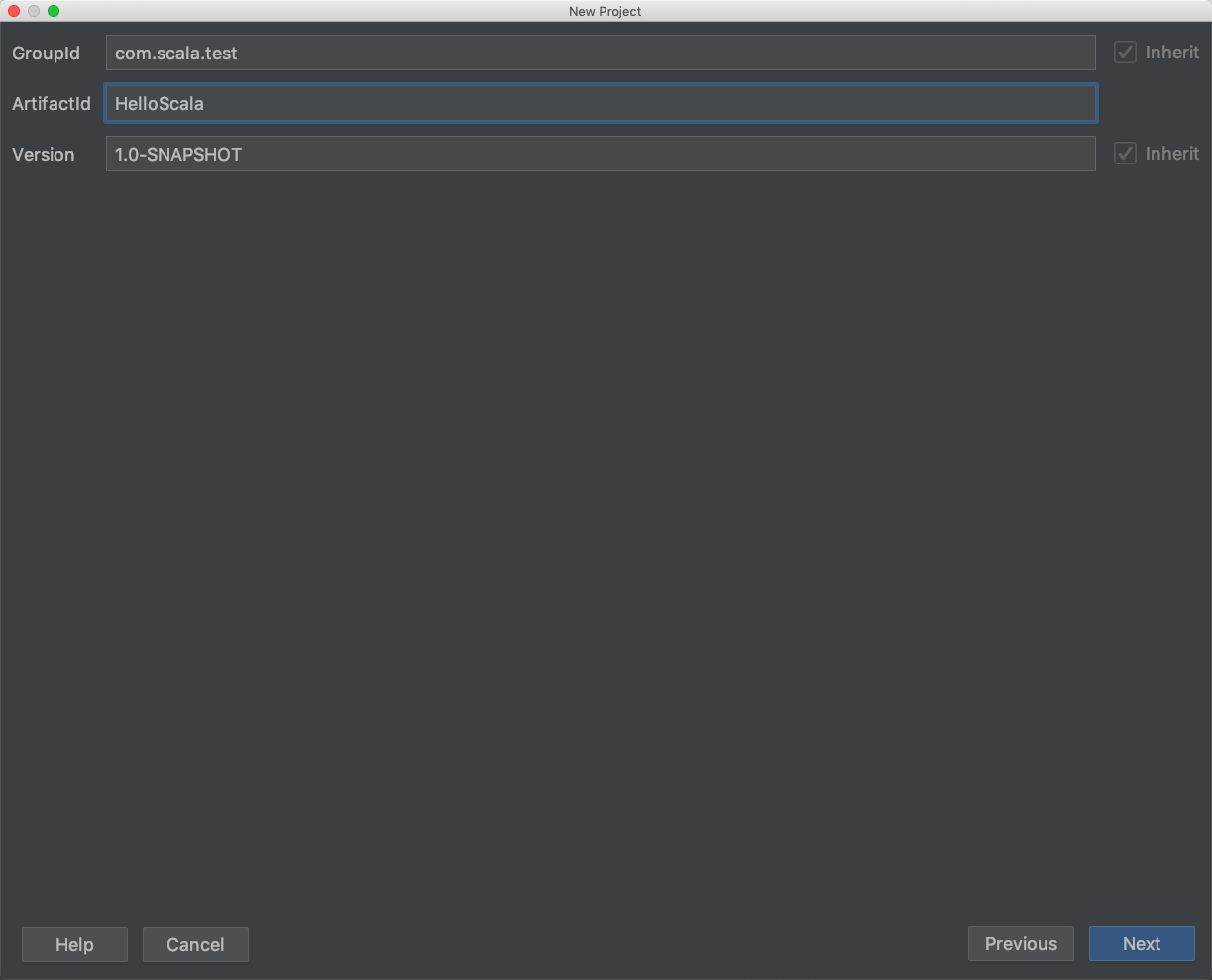Open Help for the New Project wizard
The height and width of the screenshot is (980, 1212).
coord(74,944)
